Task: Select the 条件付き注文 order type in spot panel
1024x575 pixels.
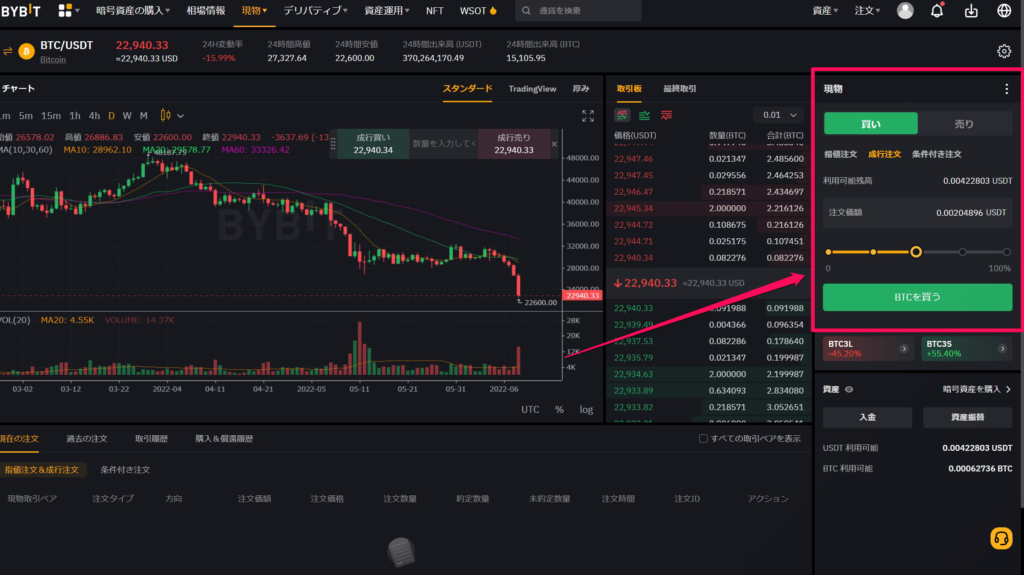Action: (x=936, y=154)
